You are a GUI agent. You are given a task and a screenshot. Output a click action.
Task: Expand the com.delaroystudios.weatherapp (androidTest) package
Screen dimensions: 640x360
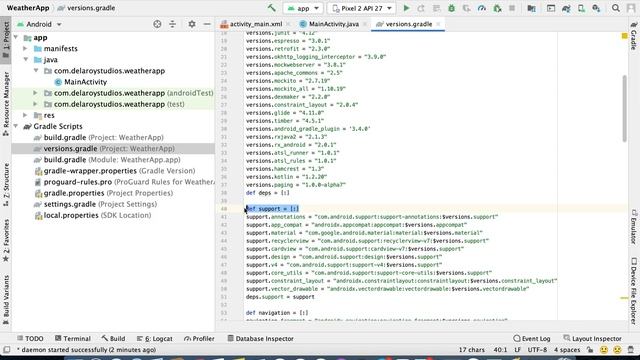coord(36,93)
